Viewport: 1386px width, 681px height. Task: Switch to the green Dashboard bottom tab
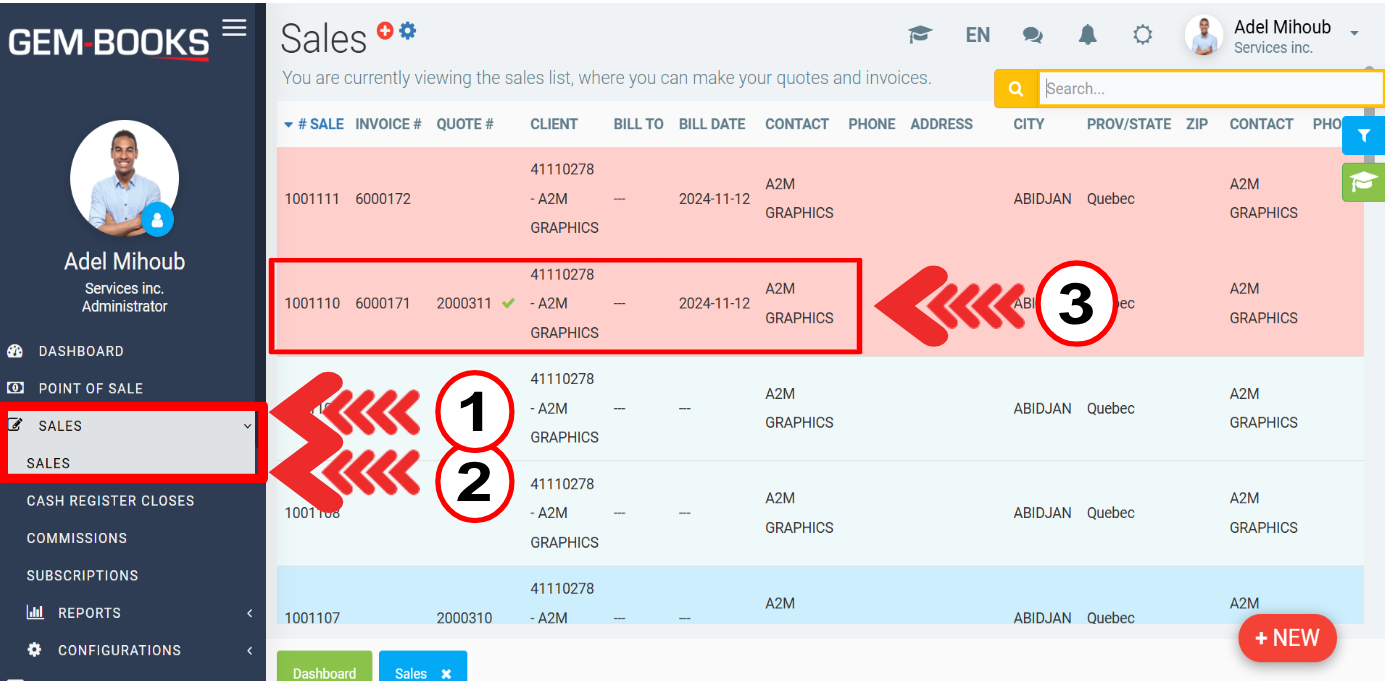(324, 668)
